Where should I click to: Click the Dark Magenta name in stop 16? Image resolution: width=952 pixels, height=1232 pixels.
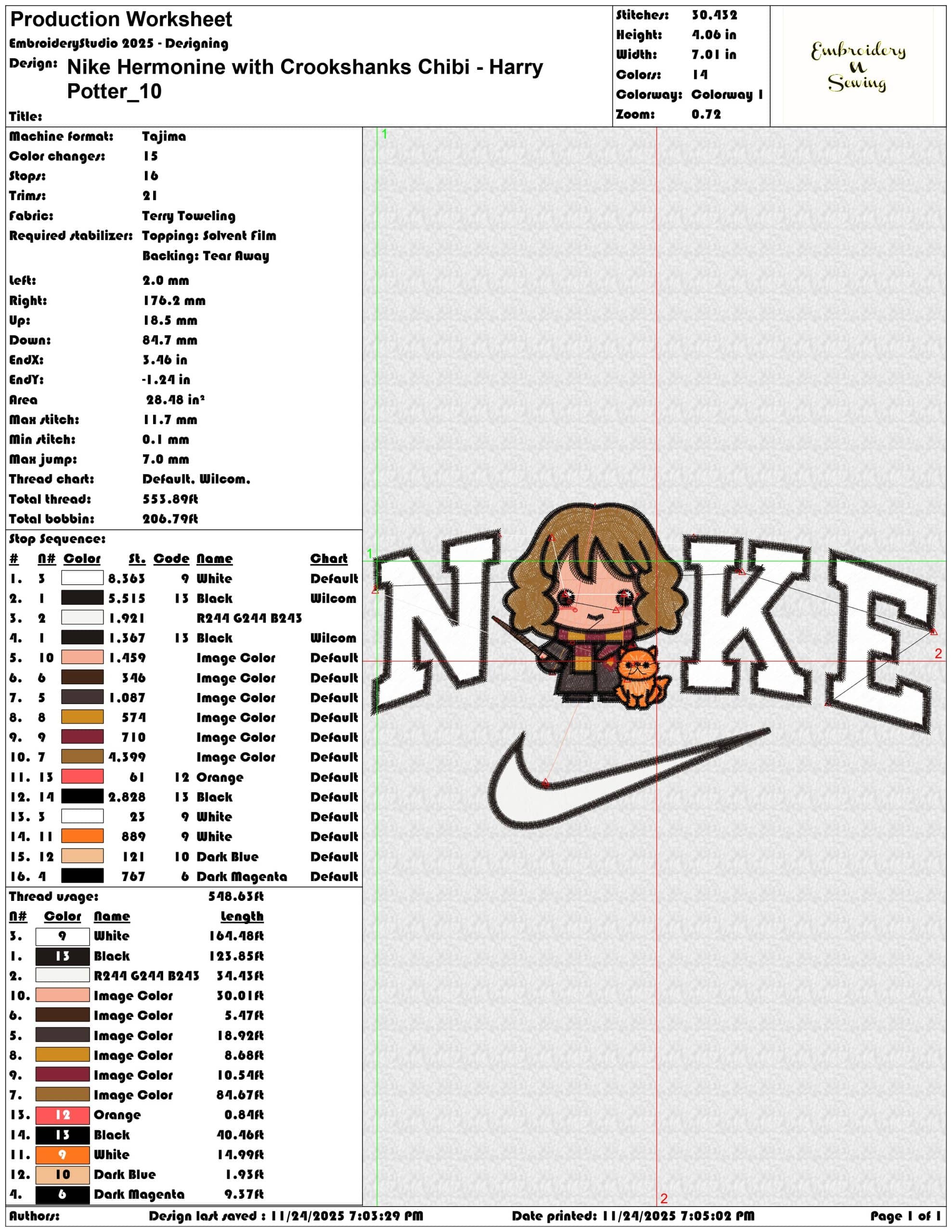242,877
